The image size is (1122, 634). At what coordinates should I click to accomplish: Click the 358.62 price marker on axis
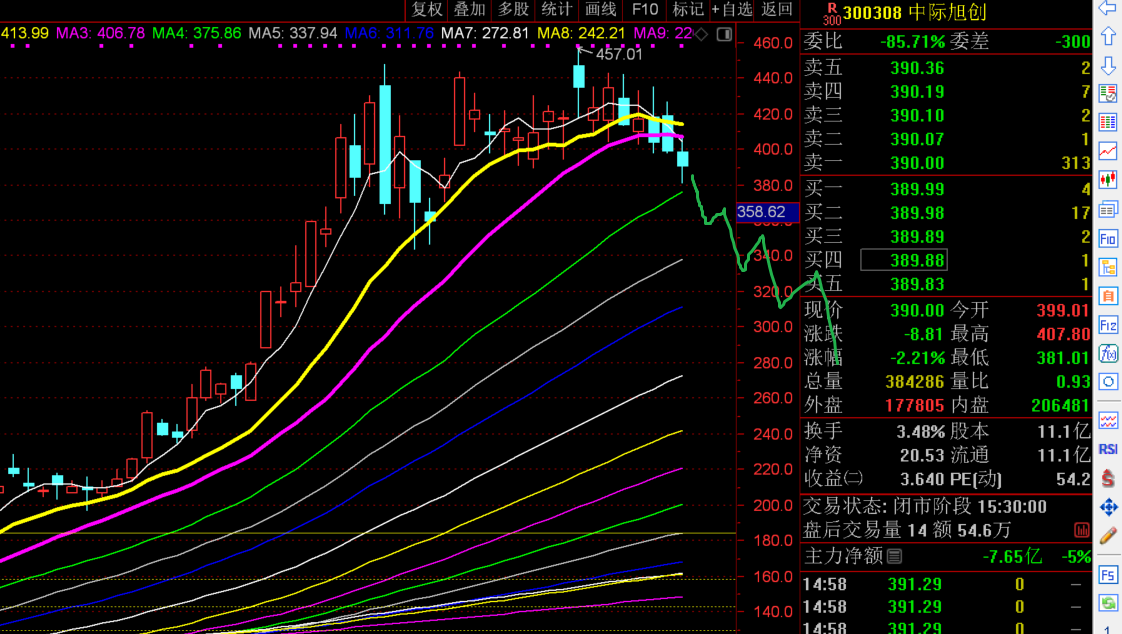(767, 212)
